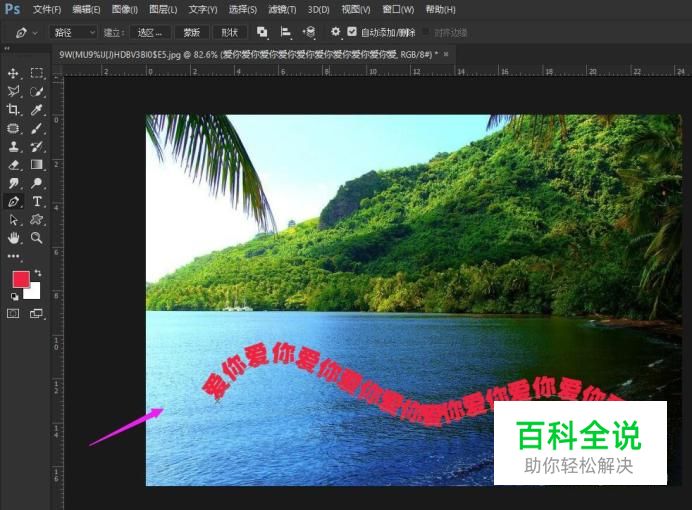Open the 图像(I) menu
Viewport: 692px width, 510px height.
pyautogui.click(x=125, y=9)
